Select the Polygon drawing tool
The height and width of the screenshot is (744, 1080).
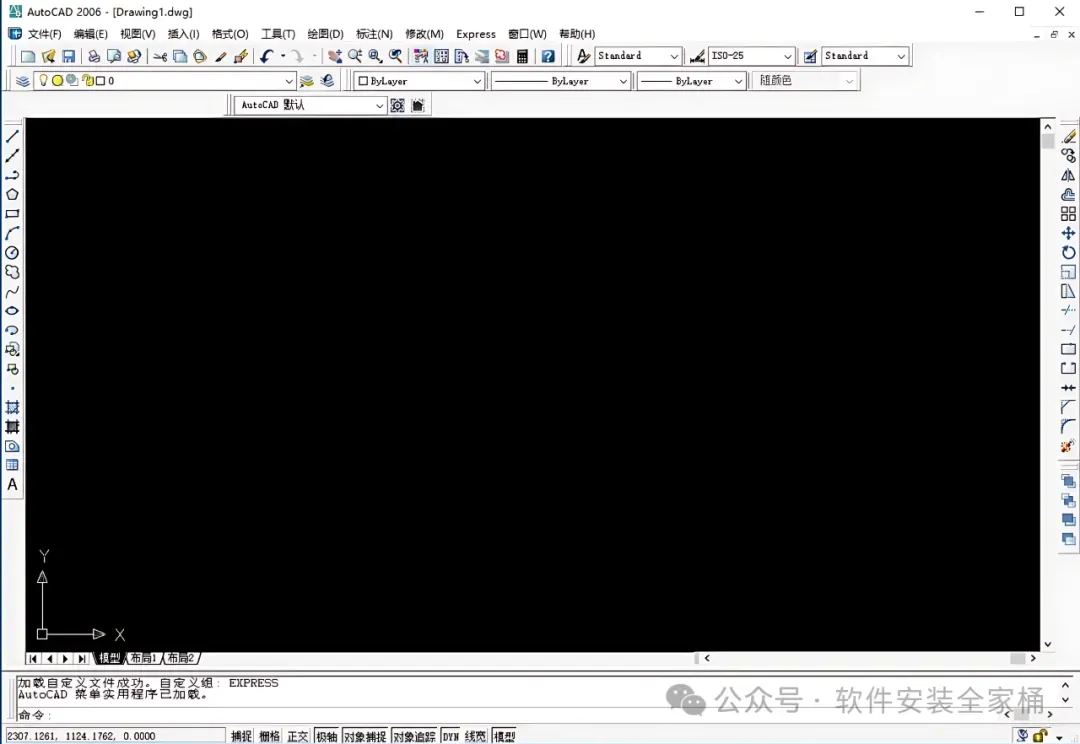(x=12, y=195)
